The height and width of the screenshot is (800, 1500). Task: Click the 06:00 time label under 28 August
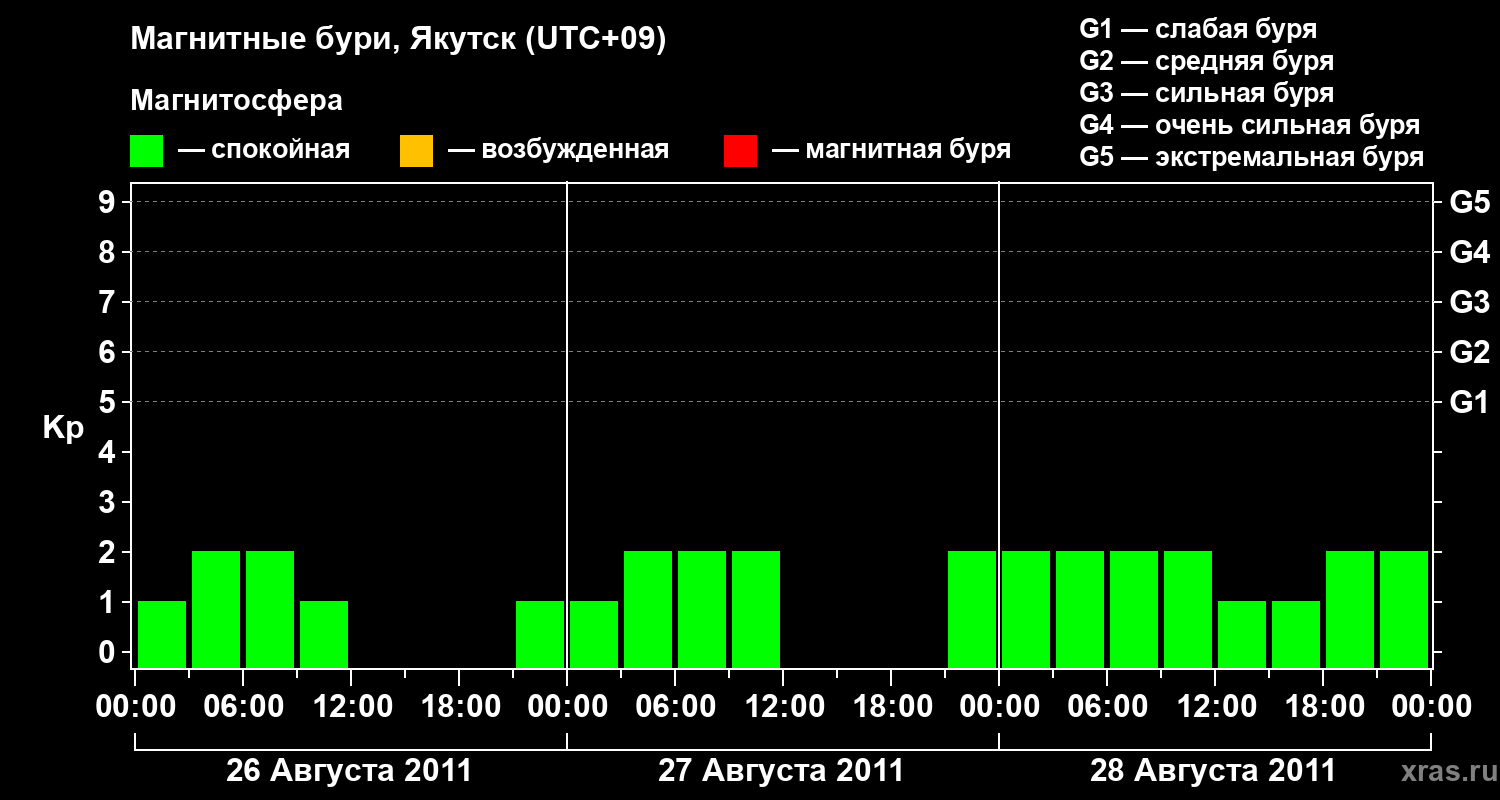pyautogui.click(x=1107, y=707)
